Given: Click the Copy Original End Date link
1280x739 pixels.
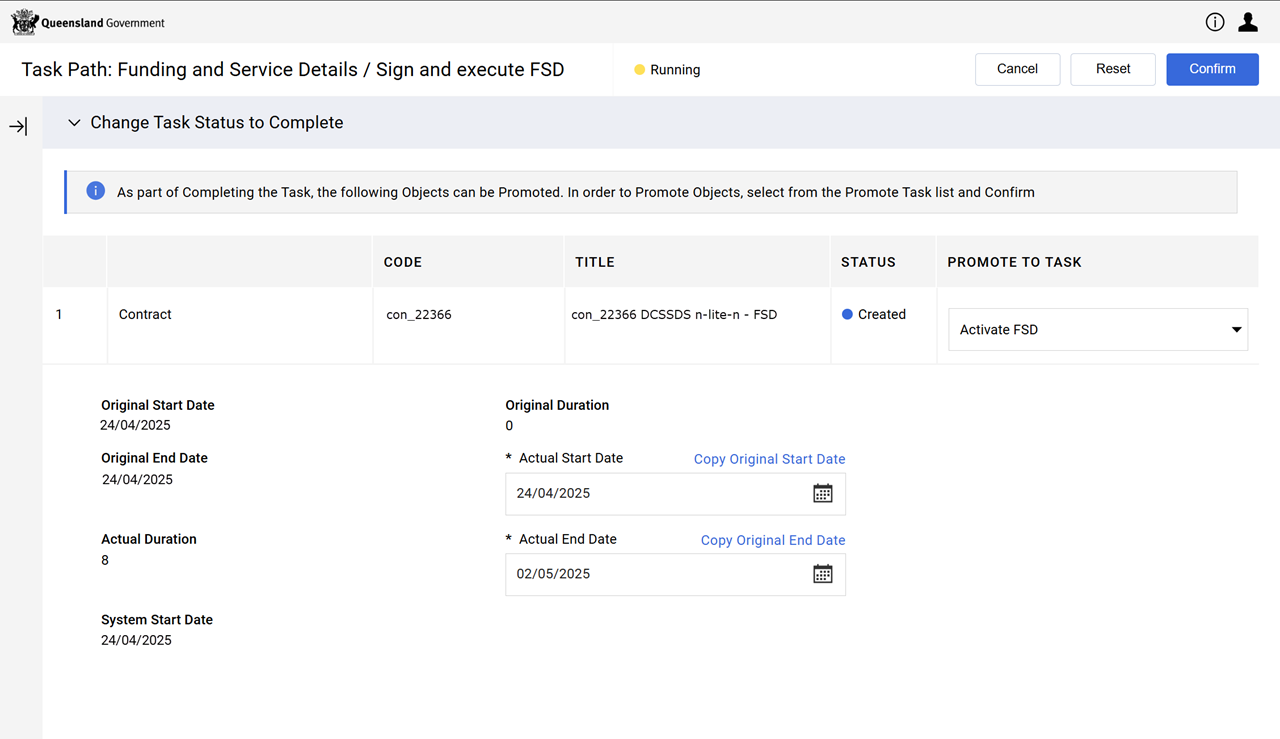Looking at the screenshot, I should pyautogui.click(x=772, y=540).
